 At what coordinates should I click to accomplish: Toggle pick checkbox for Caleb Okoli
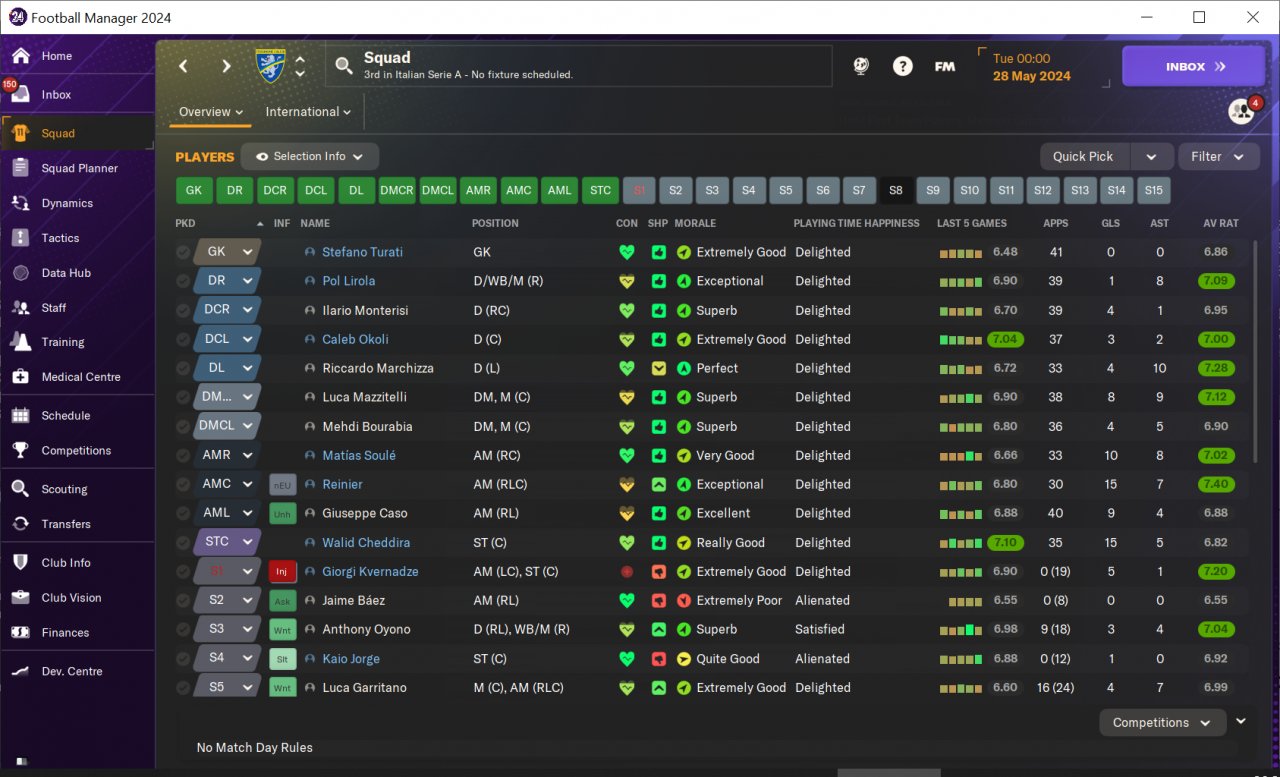point(183,340)
